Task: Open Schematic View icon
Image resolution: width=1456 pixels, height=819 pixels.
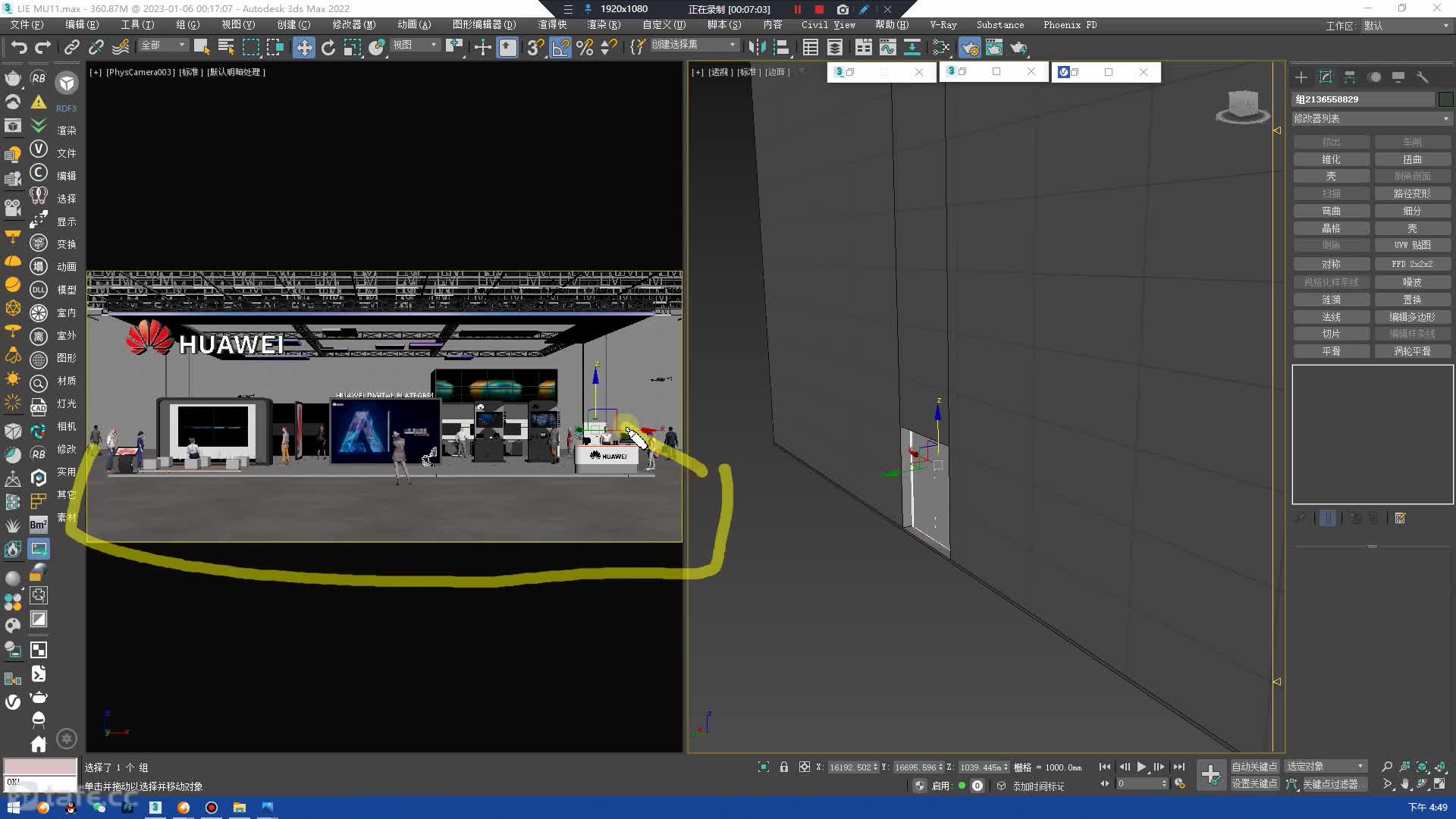Action: click(912, 48)
